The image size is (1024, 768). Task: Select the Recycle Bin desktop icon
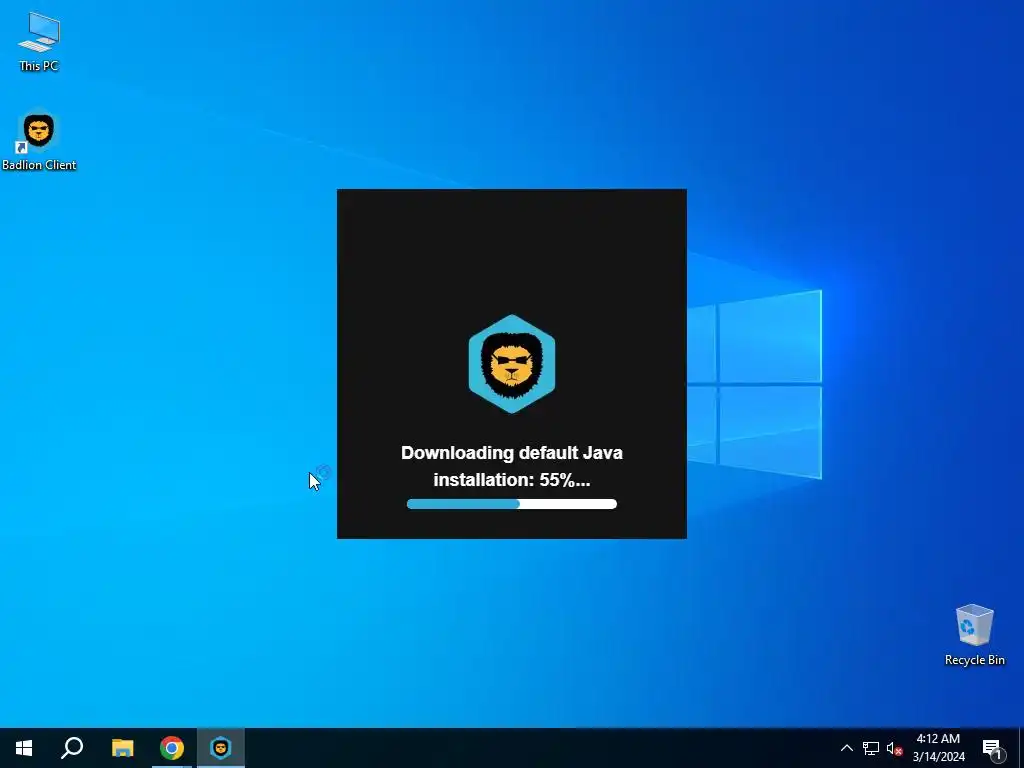[x=974, y=635]
